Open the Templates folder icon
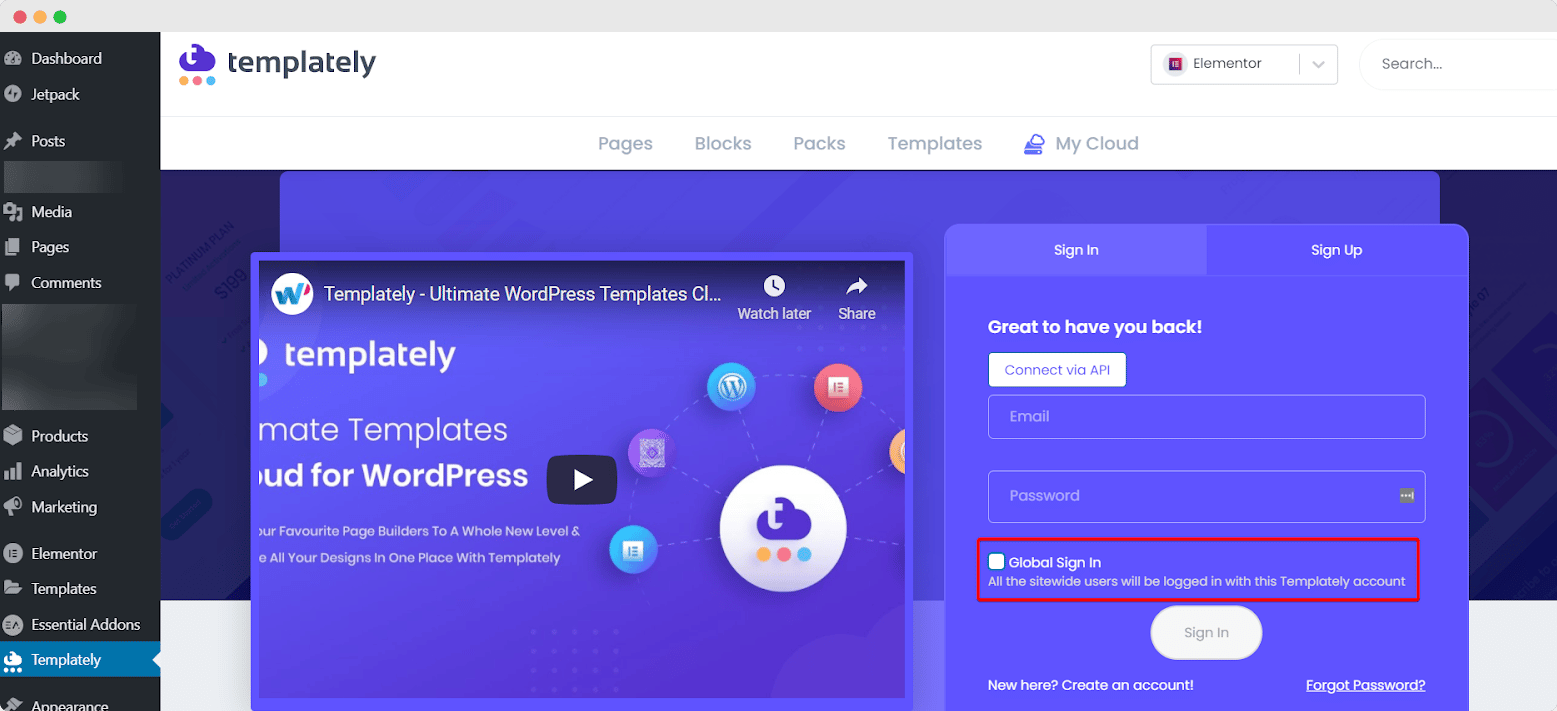 [x=13, y=589]
